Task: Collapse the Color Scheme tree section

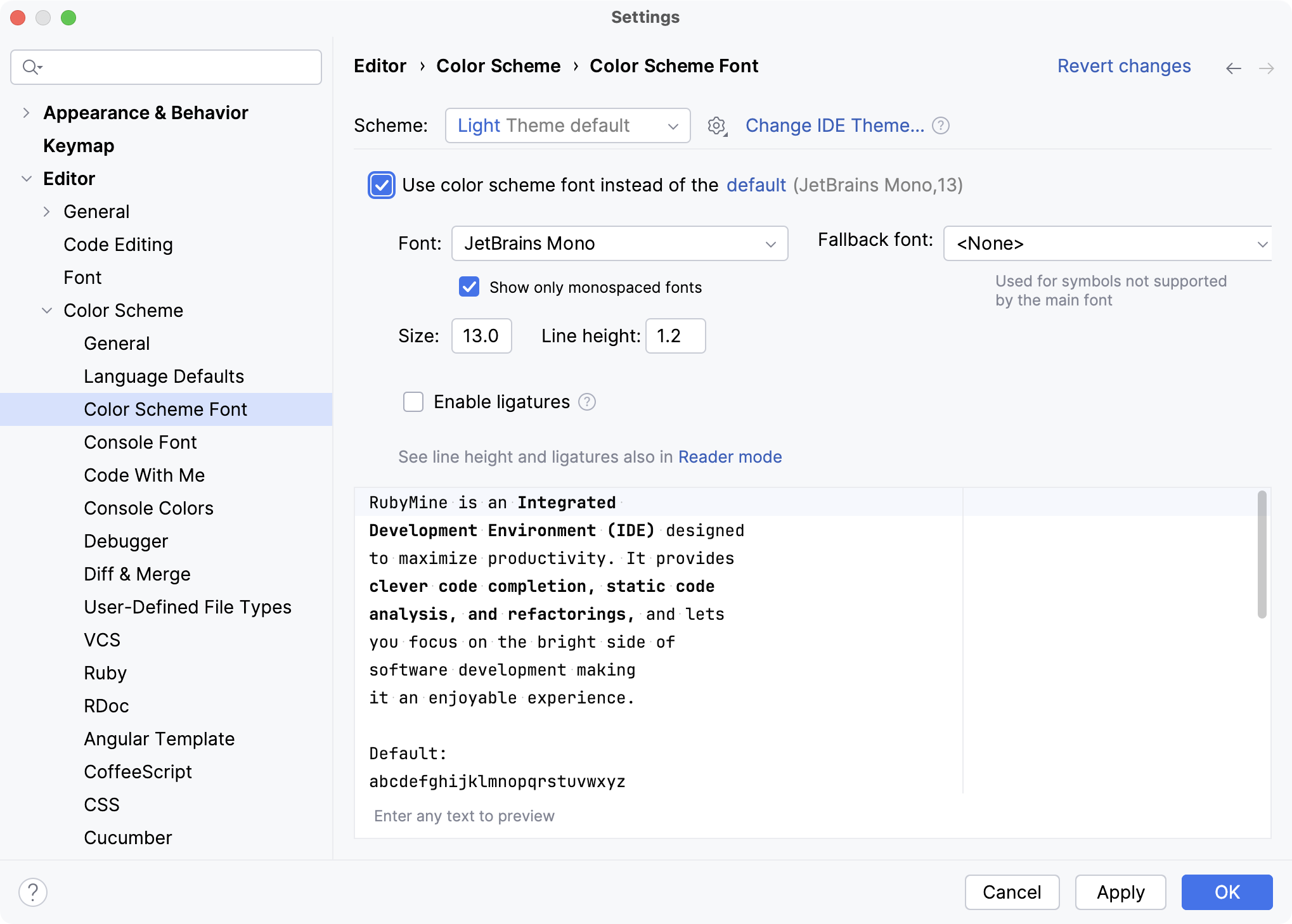Action: tap(46, 311)
